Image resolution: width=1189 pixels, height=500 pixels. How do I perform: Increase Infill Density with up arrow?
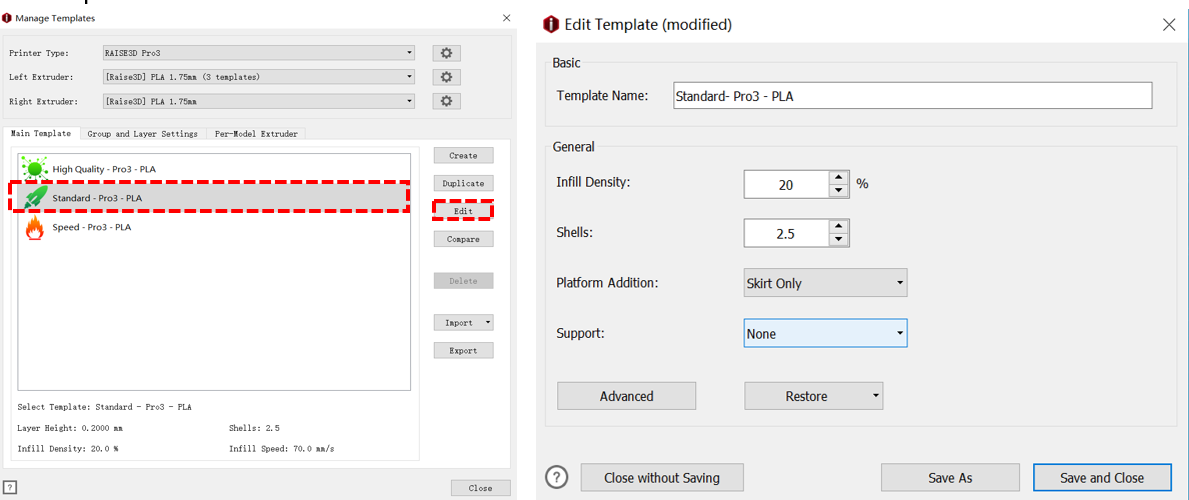(838, 178)
